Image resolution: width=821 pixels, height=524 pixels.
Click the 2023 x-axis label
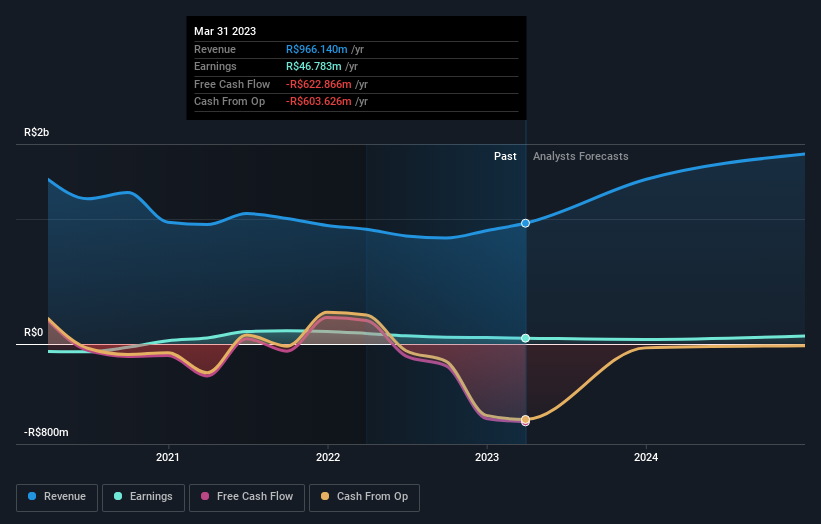click(x=487, y=458)
